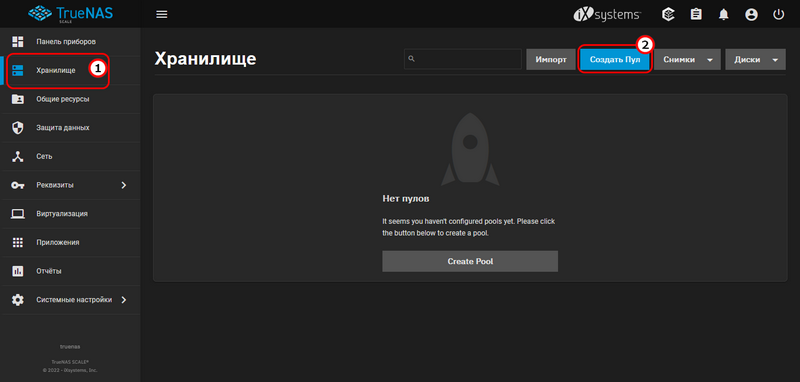Click the Виртуализация laptop icon
Image resolution: width=800 pixels, height=382 pixels.
point(18,214)
